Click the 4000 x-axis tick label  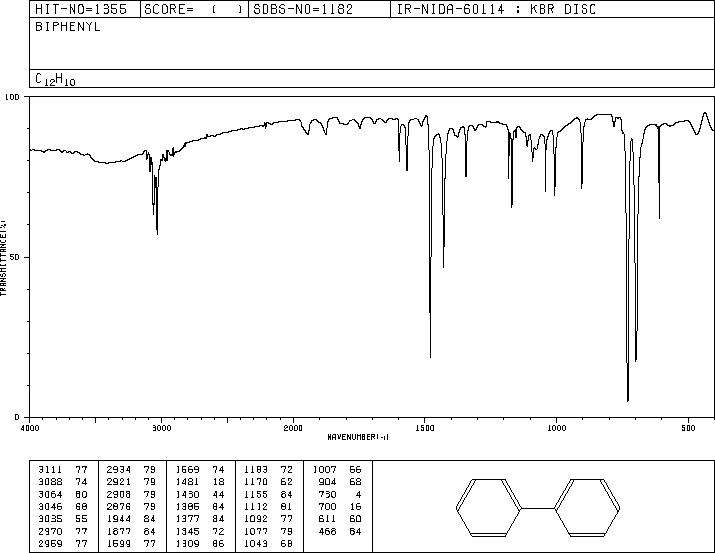pyautogui.click(x=30, y=428)
